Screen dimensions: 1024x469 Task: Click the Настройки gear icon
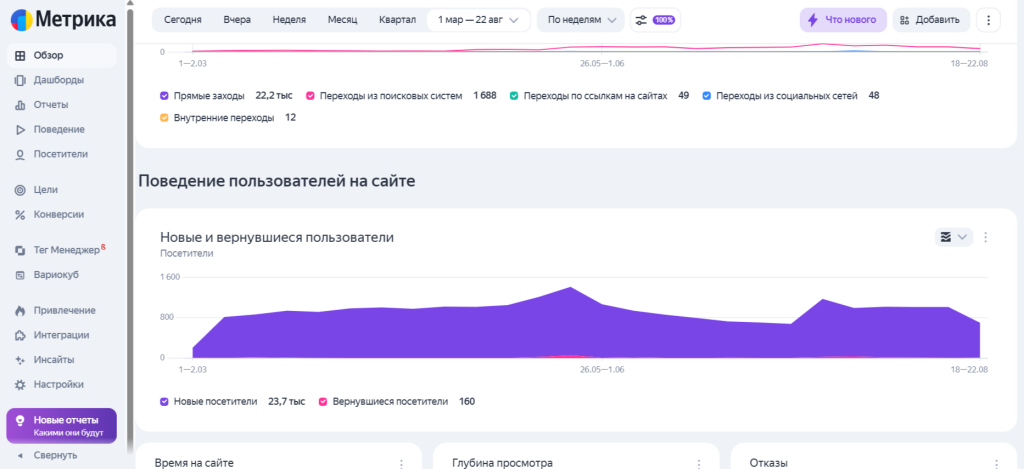20,384
